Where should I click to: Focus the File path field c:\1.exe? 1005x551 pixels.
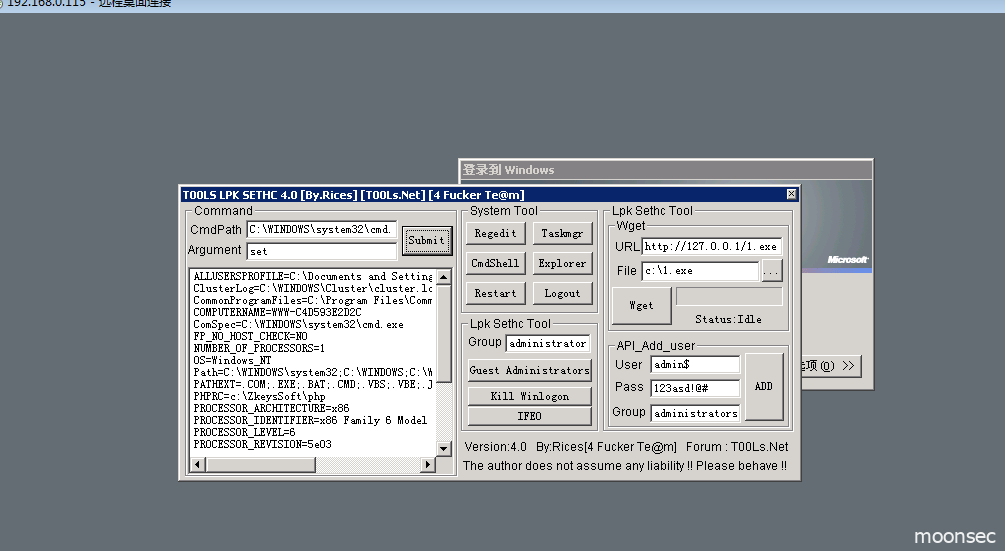(x=701, y=271)
